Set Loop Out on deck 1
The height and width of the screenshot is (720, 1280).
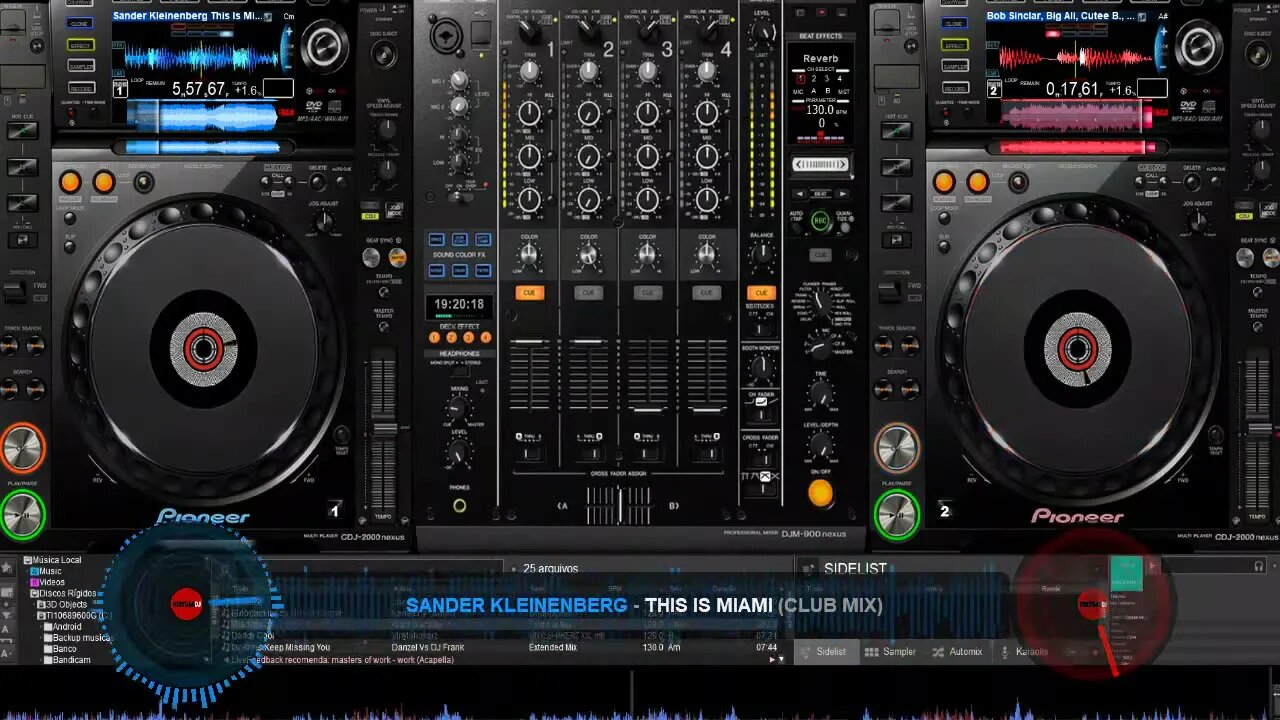click(x=103, y=182)
